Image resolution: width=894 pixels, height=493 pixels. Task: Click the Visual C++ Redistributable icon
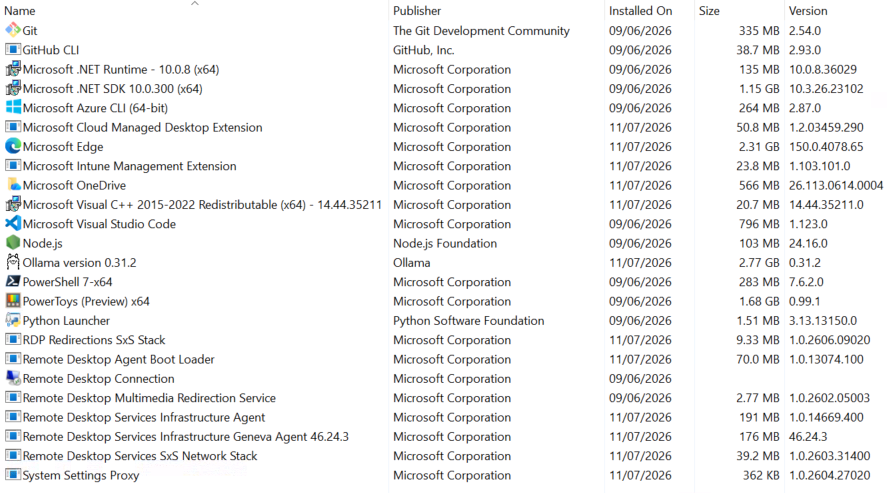tap(13, 205)
